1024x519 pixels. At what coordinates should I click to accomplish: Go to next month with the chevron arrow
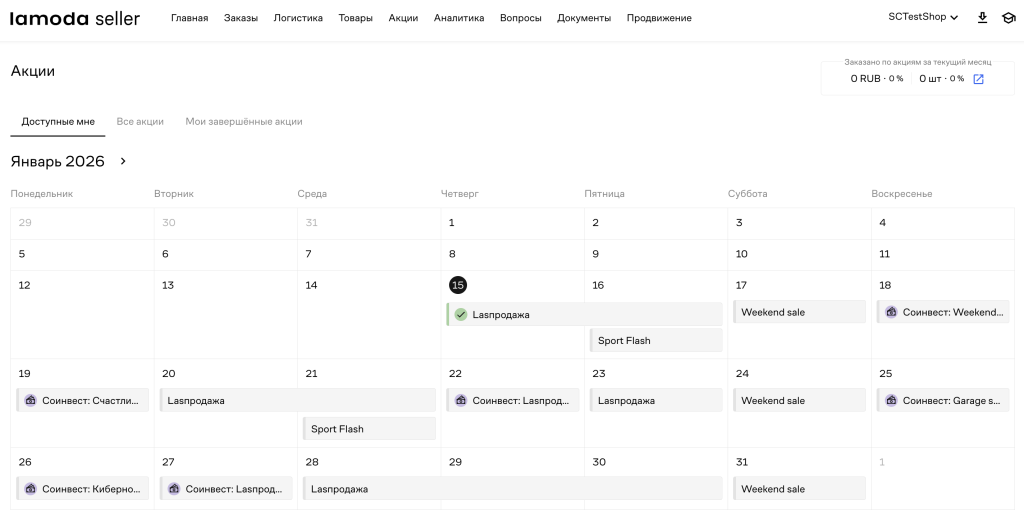[x=123, y=161]
